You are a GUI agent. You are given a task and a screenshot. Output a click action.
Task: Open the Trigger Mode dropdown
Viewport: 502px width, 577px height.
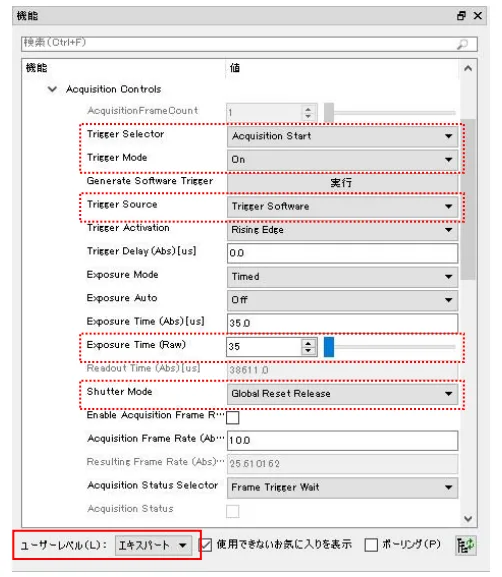342,160
